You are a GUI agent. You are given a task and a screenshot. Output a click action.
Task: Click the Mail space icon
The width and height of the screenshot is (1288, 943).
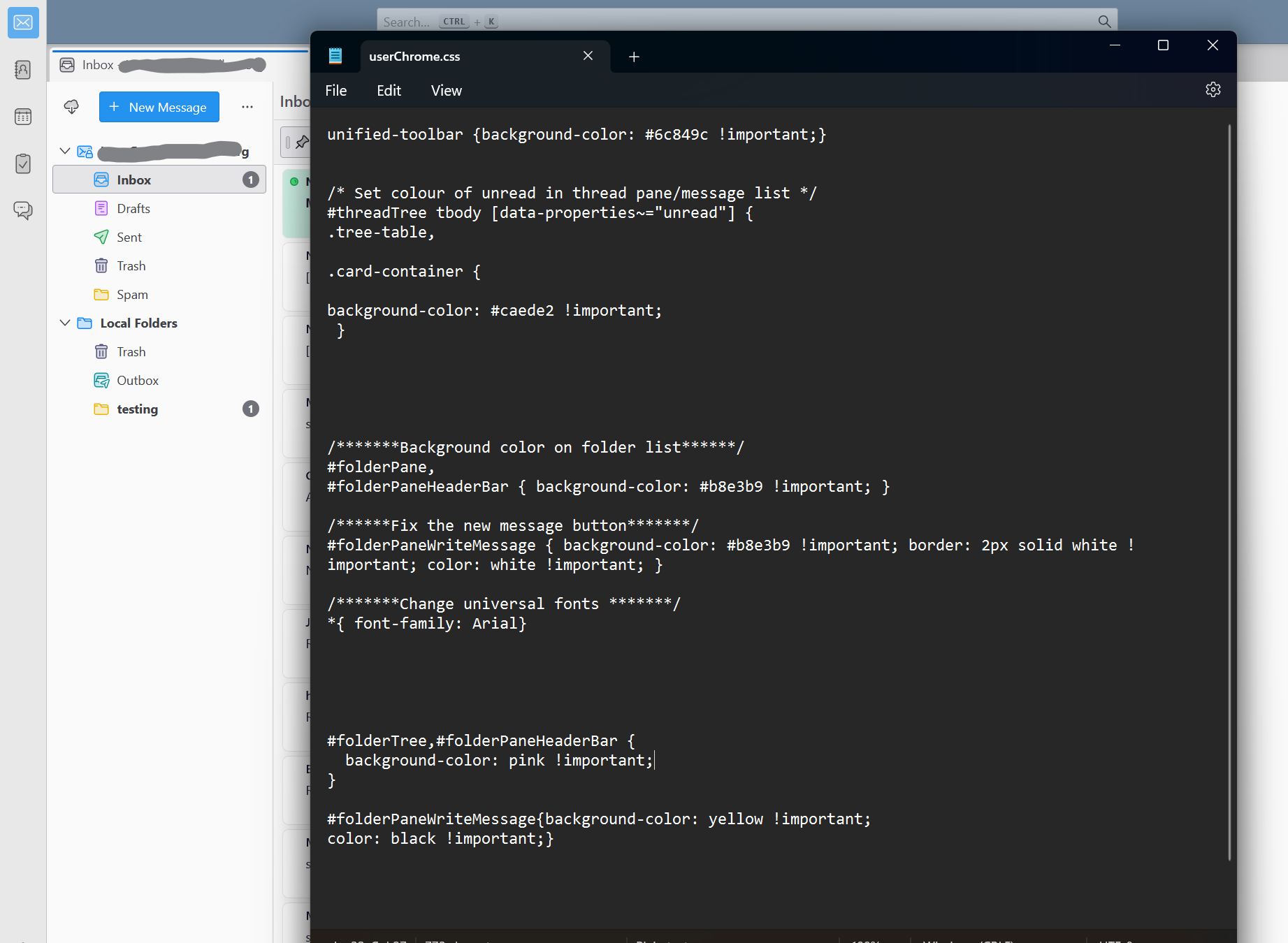coord(23,23)
